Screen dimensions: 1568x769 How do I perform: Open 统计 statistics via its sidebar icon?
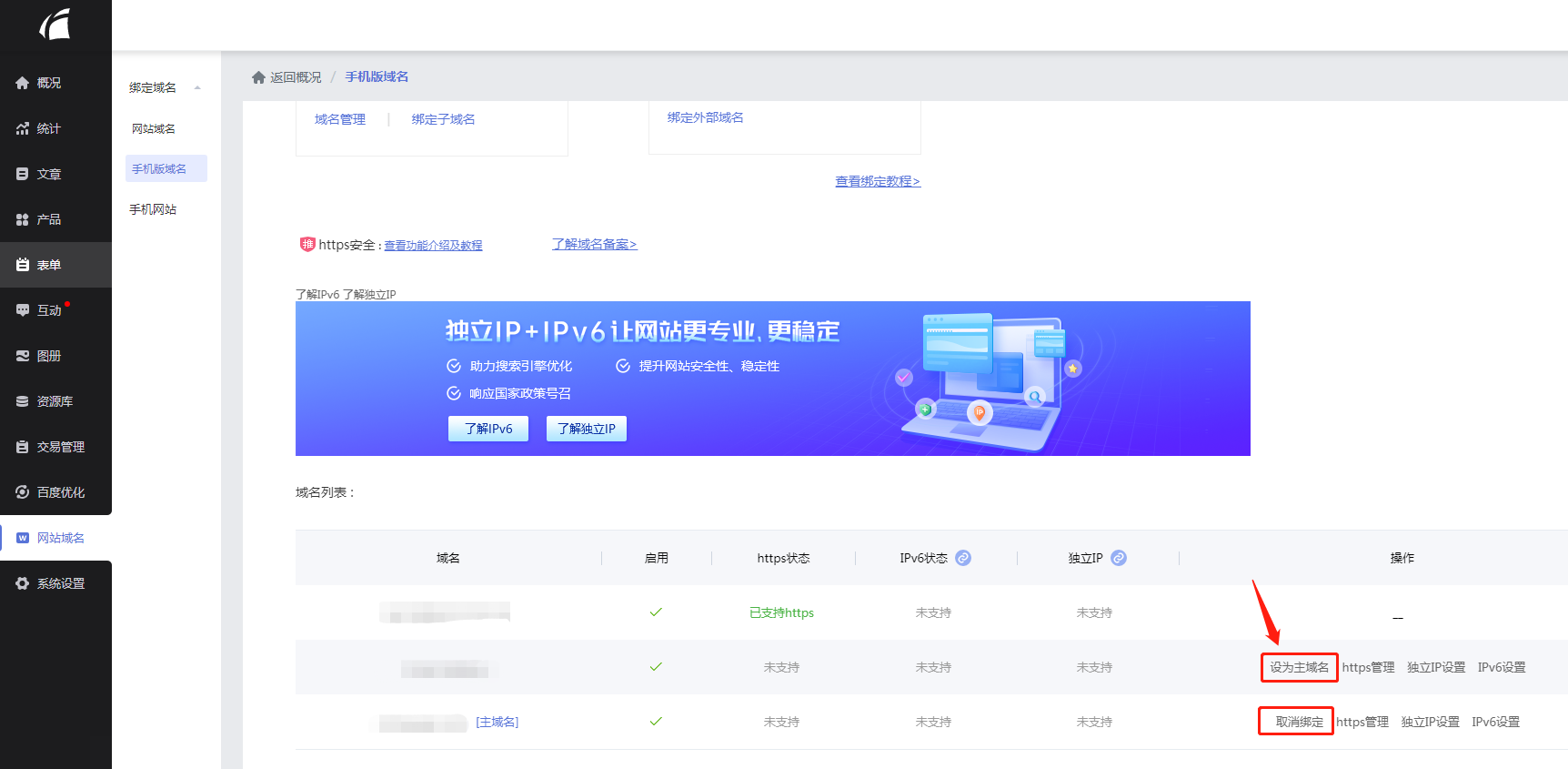(x=22, y=128)
